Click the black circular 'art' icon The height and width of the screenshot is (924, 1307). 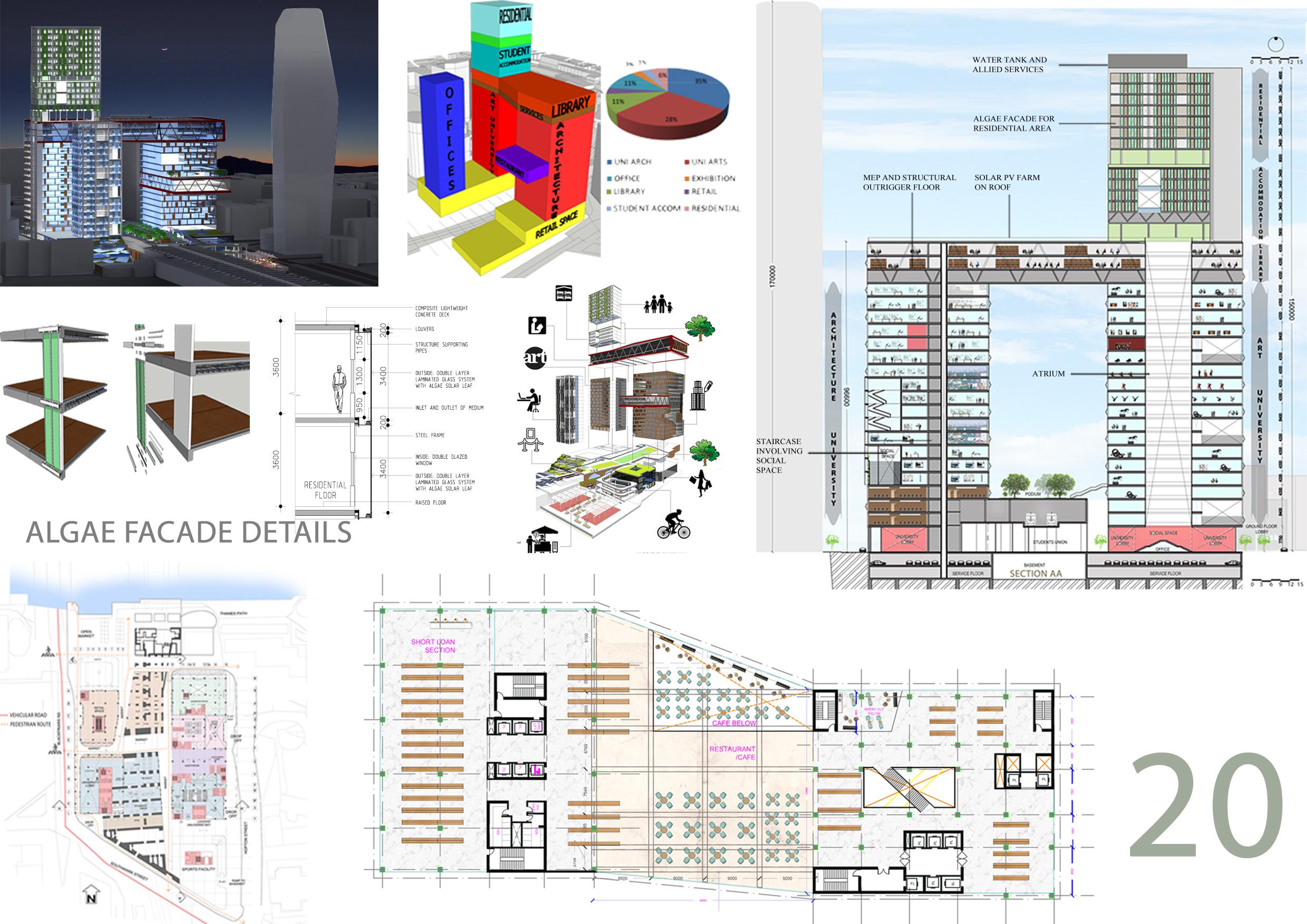535,357
